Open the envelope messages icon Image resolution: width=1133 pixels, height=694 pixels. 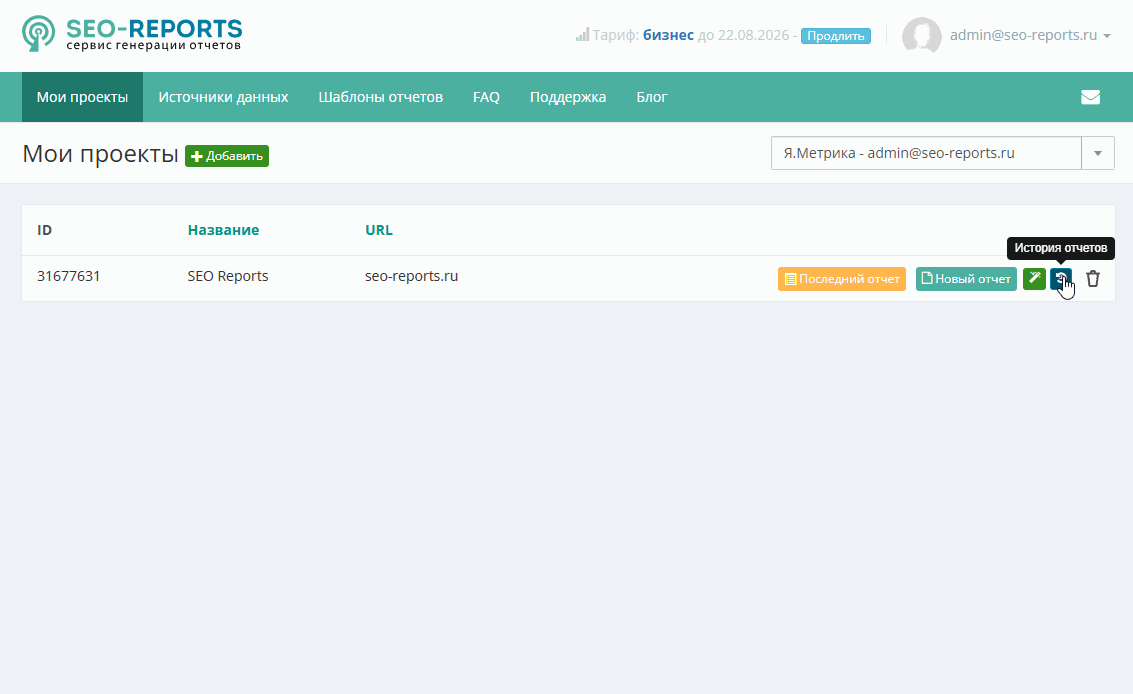pos(1090,97)
